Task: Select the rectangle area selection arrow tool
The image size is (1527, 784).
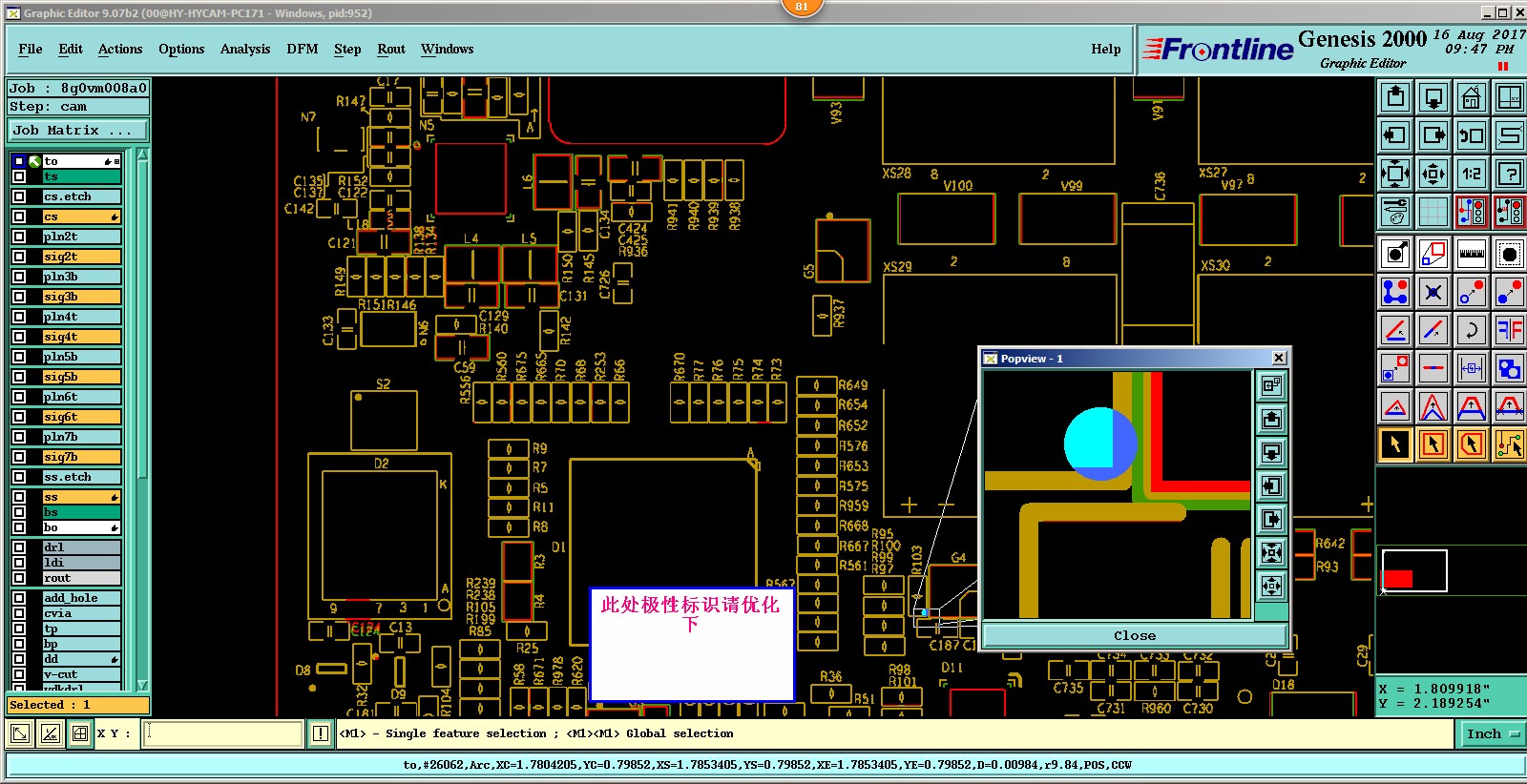Action: tap(1433, 444)
